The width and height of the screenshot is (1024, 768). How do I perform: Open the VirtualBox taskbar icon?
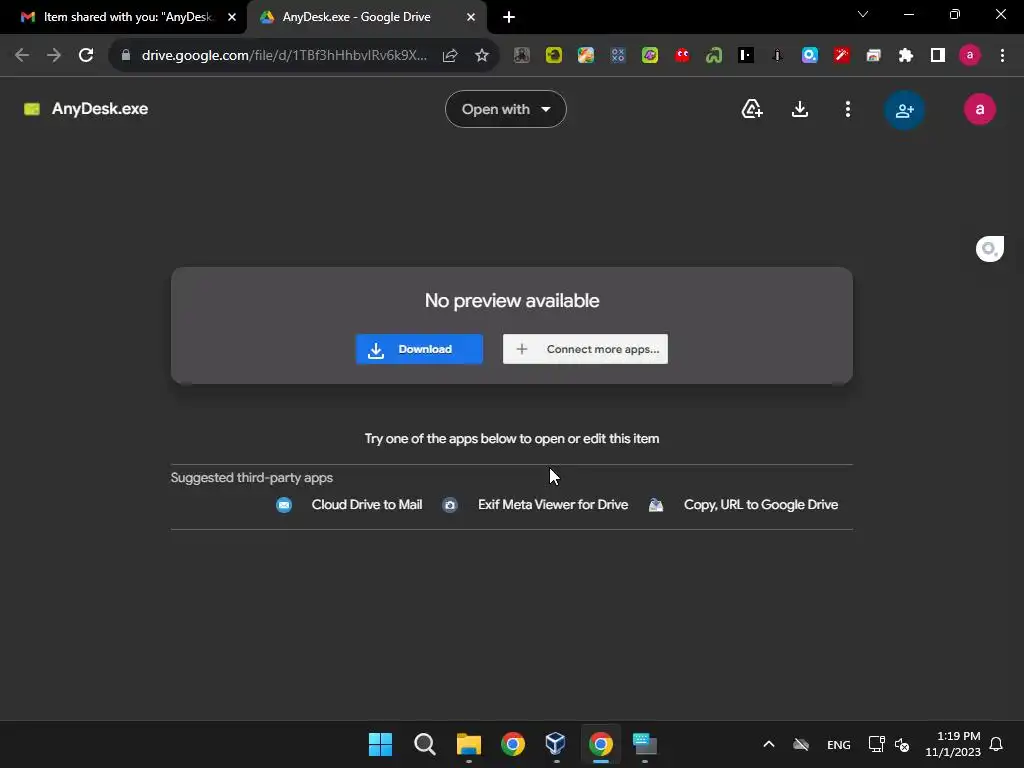(x=555, y=744)
